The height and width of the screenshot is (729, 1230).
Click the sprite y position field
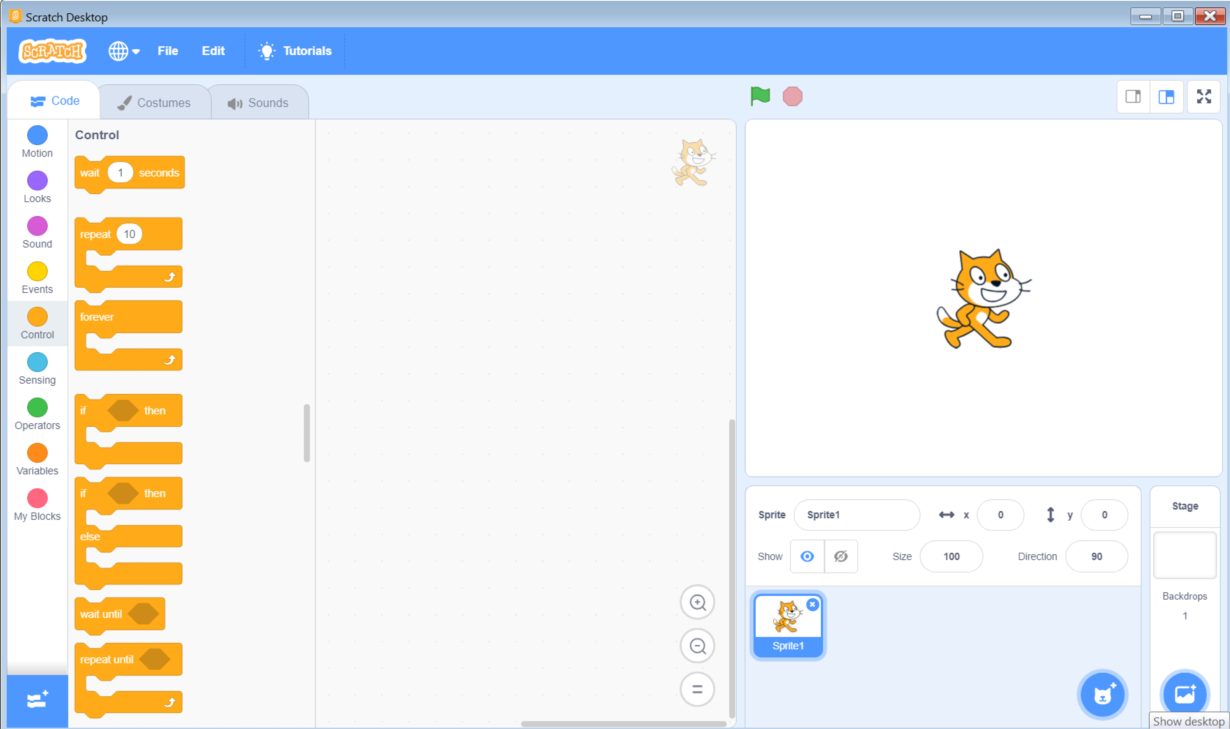[x=1104, y=515]
